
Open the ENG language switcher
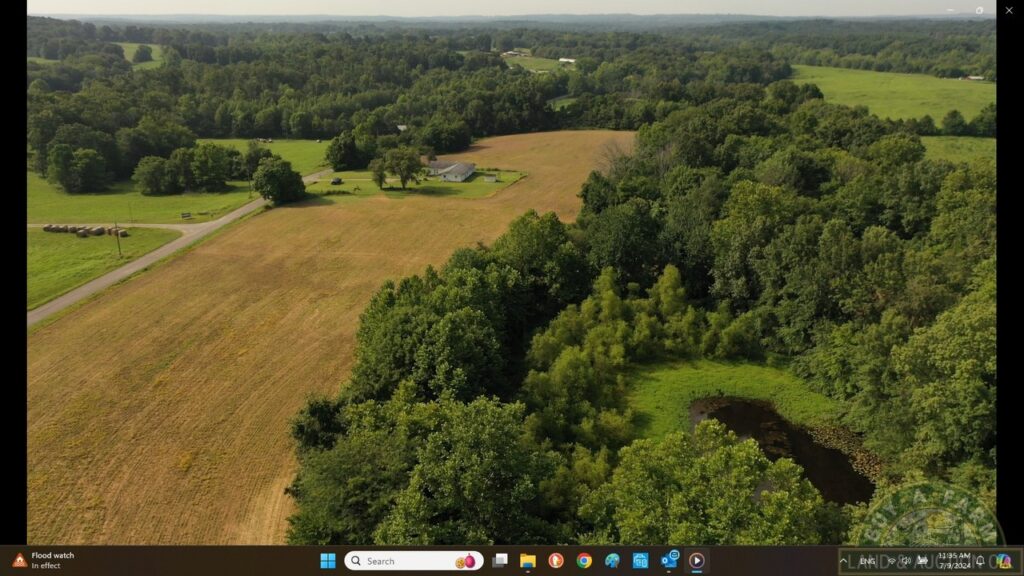tap(868, 561)
